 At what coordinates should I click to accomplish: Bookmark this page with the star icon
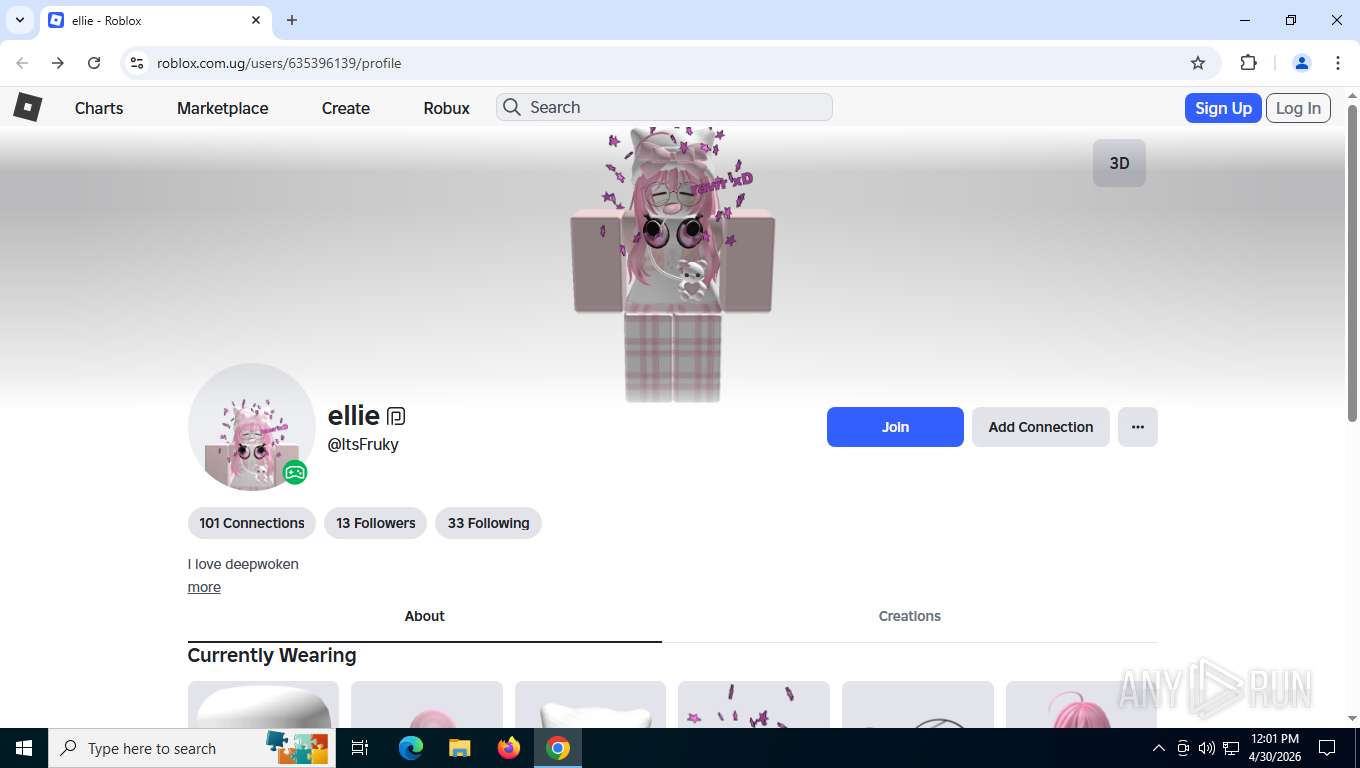point(1198,63)
